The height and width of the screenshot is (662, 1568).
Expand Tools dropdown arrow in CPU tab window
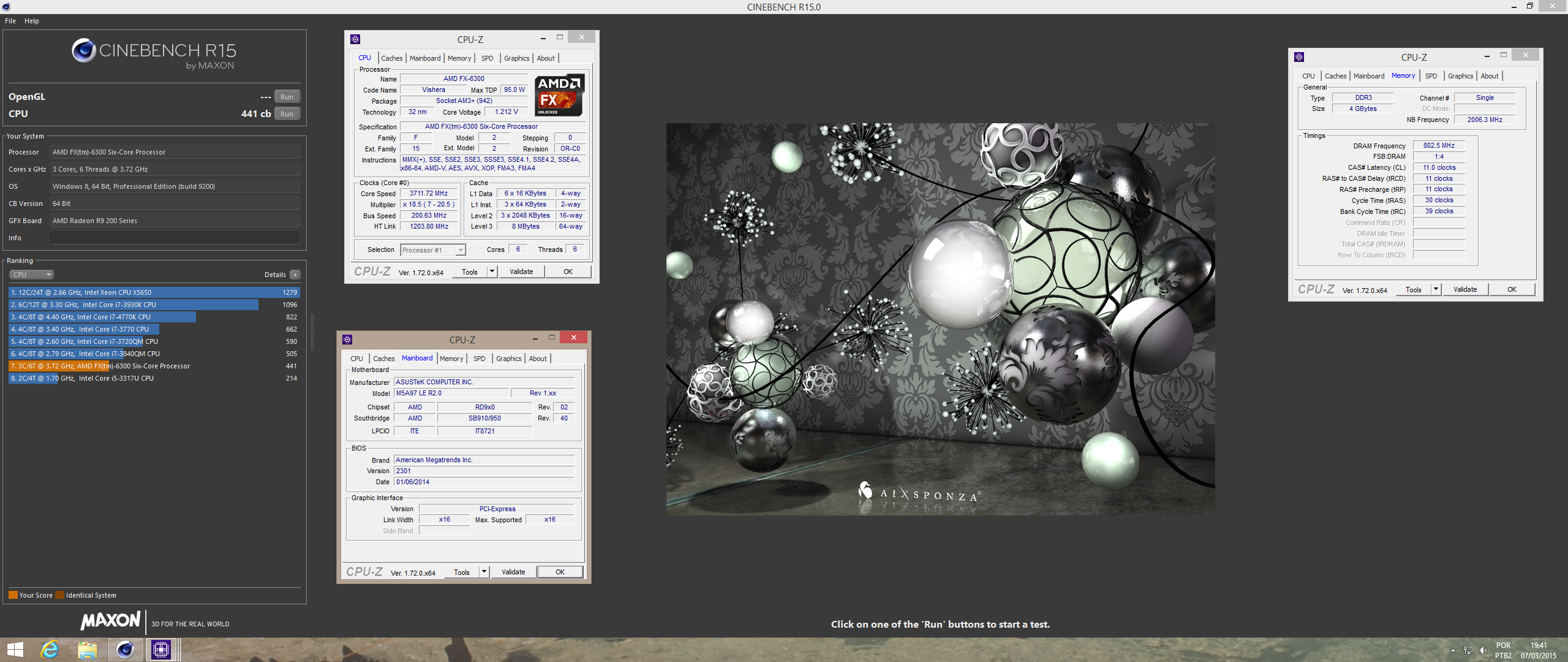(x=491, y=272)
